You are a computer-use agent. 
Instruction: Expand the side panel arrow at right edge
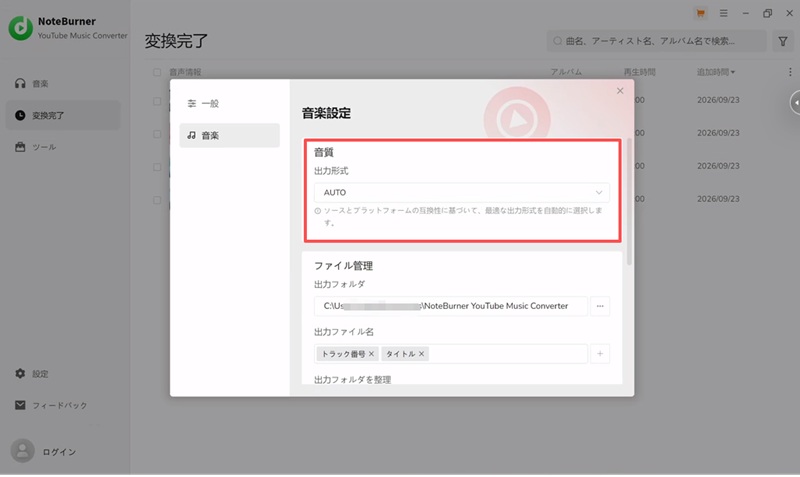(795, 103)
